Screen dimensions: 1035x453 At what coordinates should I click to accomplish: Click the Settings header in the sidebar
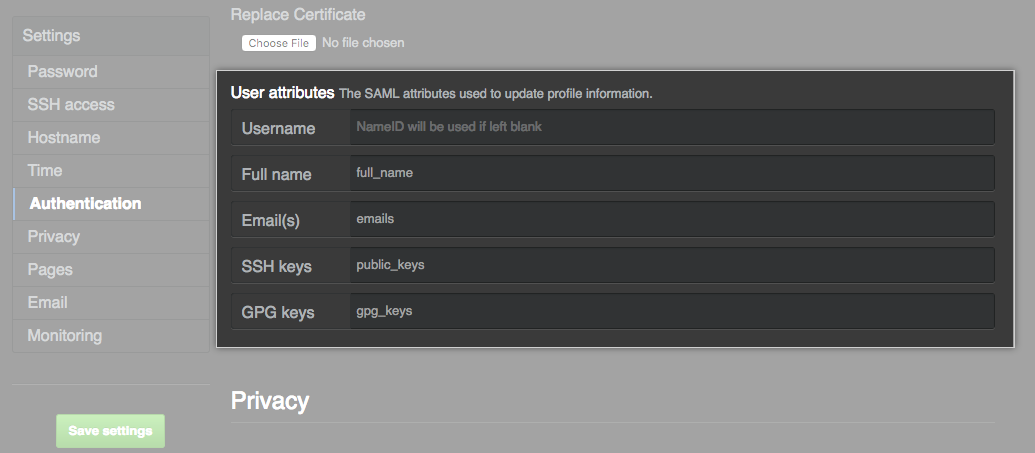point(52,36)
